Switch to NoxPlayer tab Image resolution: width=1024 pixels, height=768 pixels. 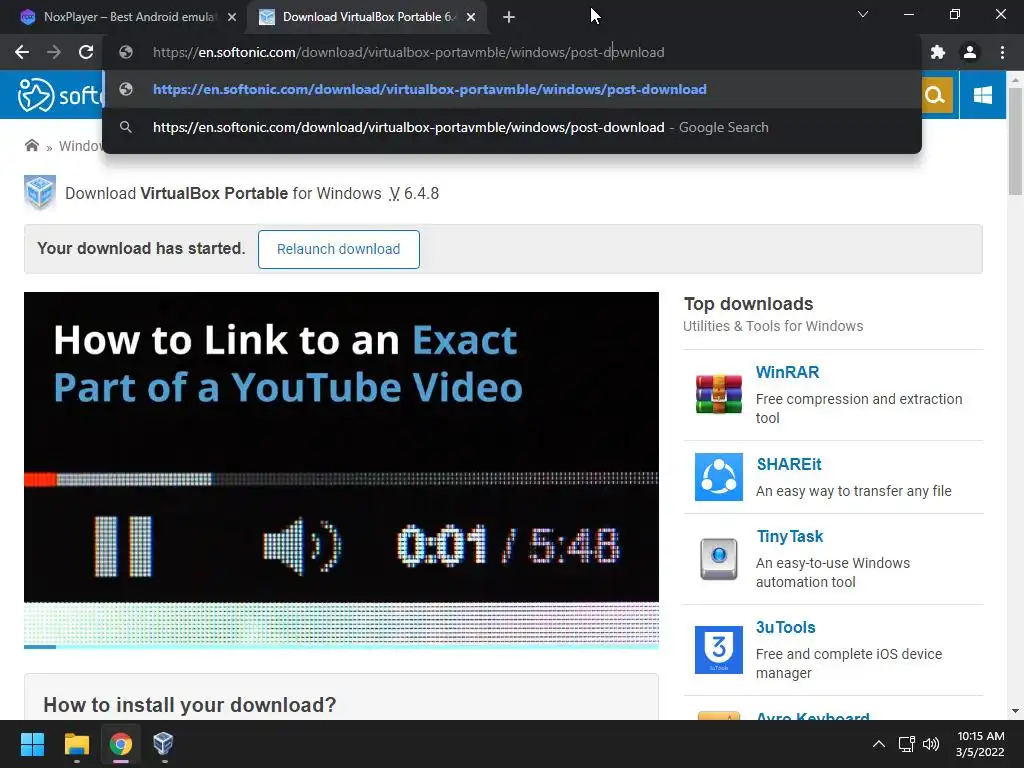128,17
